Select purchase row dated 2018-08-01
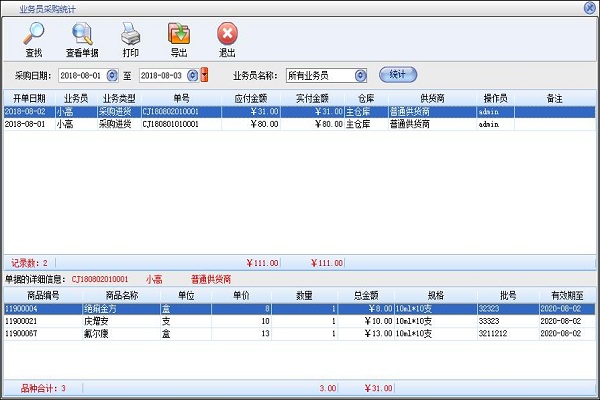 point(300,124)
